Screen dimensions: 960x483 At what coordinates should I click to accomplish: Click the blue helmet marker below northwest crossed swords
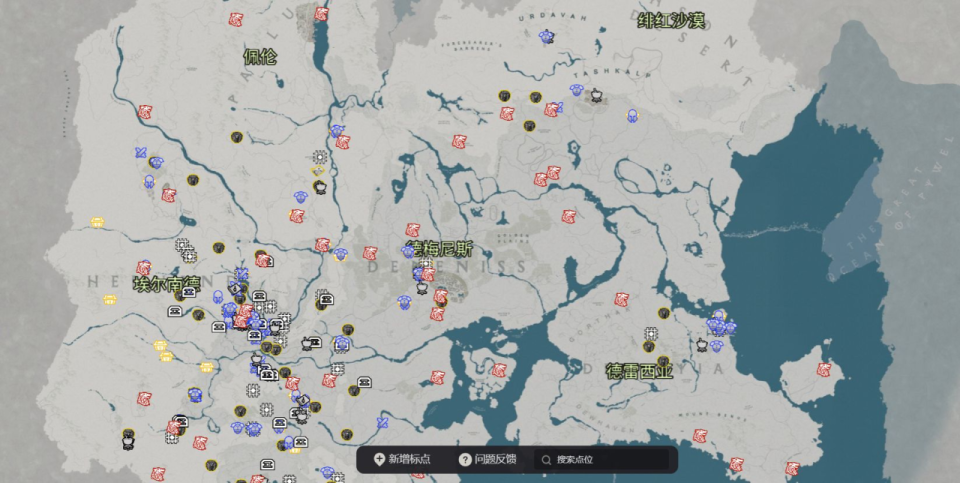click(x=149, y=182)
